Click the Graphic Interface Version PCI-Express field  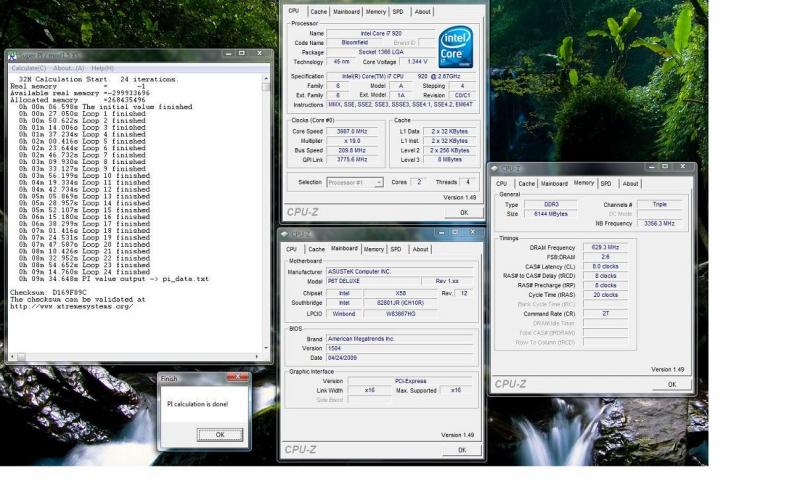point(410,381)
